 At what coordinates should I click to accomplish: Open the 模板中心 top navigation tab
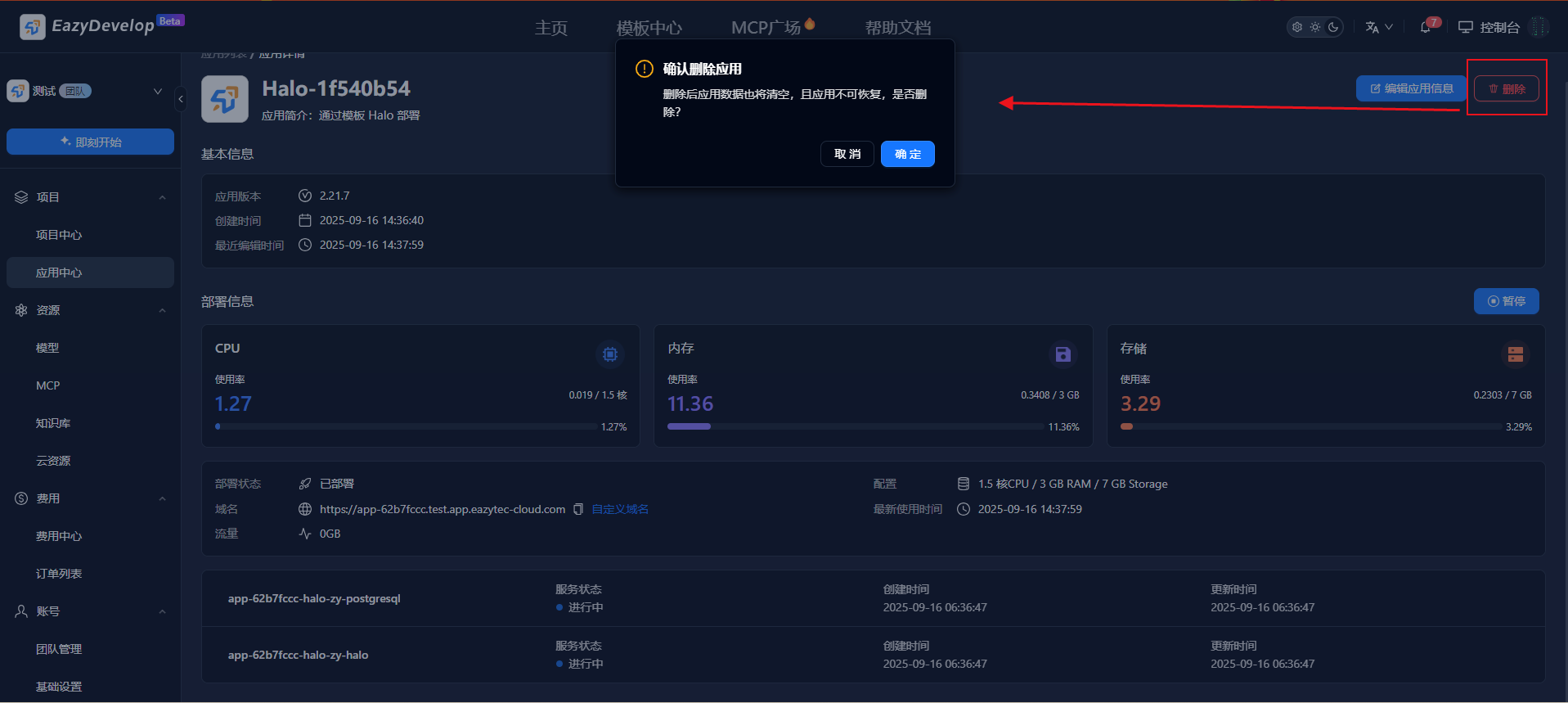click(649, 28)
